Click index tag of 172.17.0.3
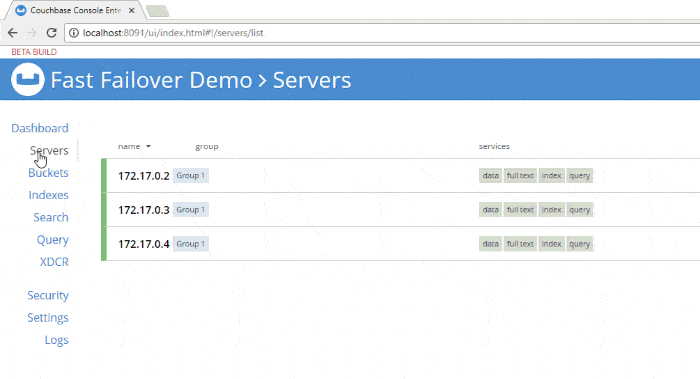This screenshot has width=700, height=379. 551,210
